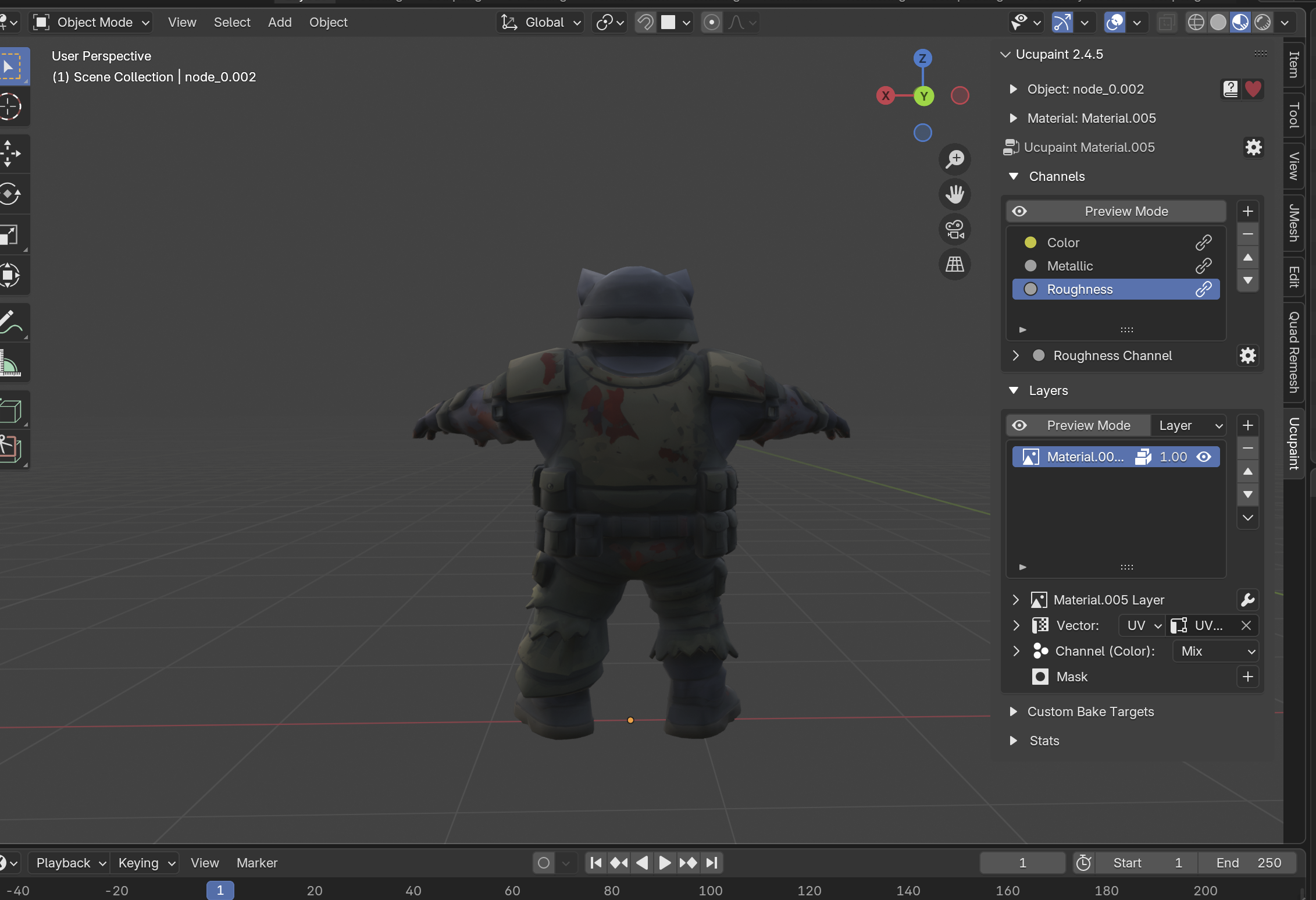Open Roughness Channel gear settings

[1247, 355]
